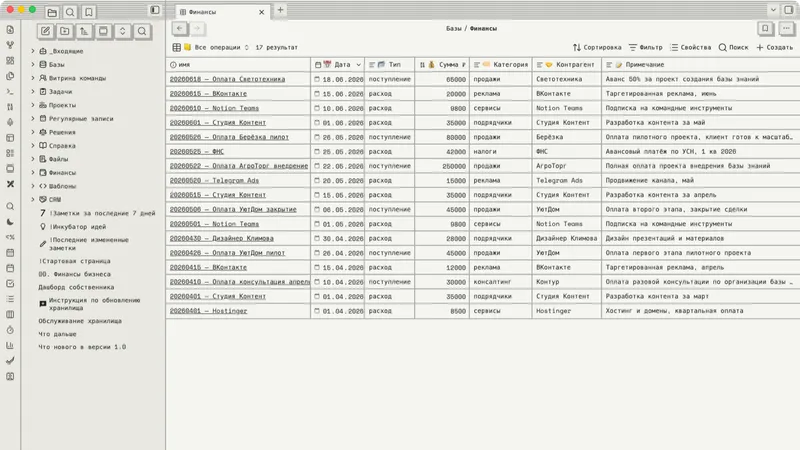Expand the Финансы folder in explorer

pos(33,172)
